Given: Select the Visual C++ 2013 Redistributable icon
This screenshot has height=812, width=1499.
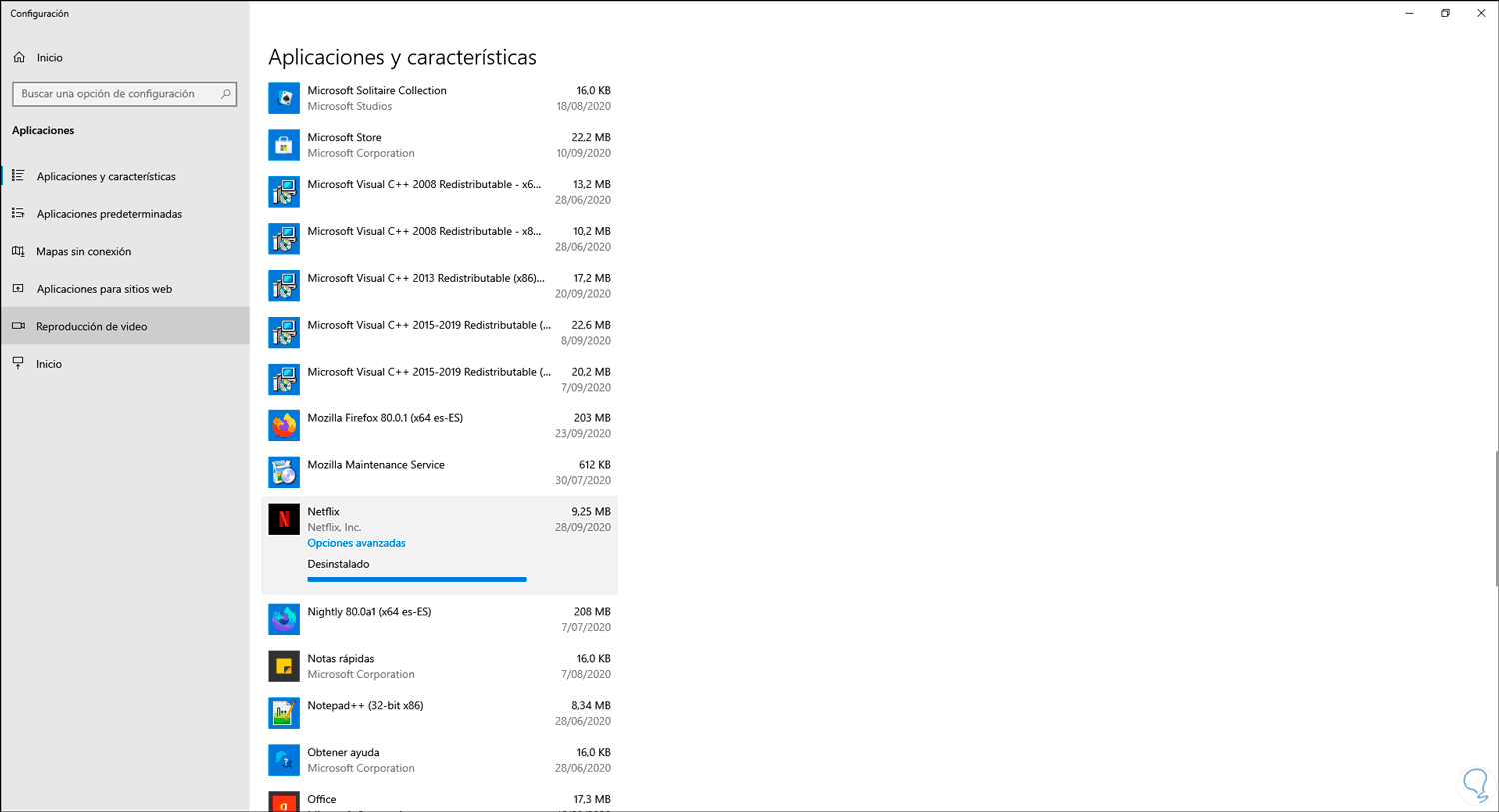Looking at the screenshot, I should click(x=284, y=286).
